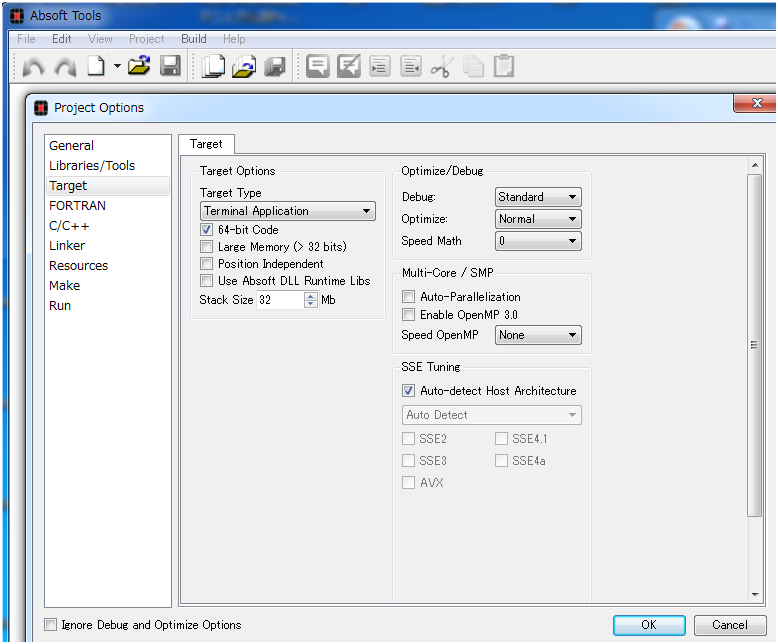Open the Auto Detect architecture dropdown
778x644 pixels.
coord(492,415)
